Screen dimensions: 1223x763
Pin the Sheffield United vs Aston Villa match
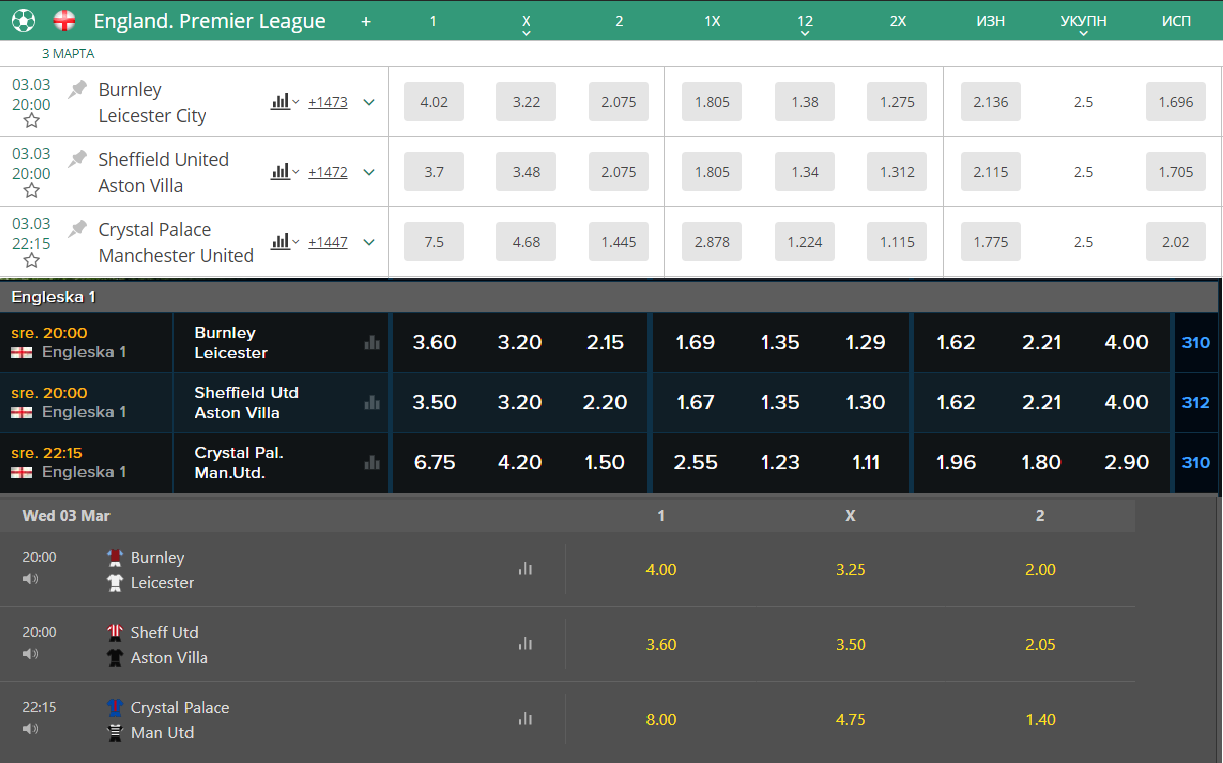pos(77,159)
